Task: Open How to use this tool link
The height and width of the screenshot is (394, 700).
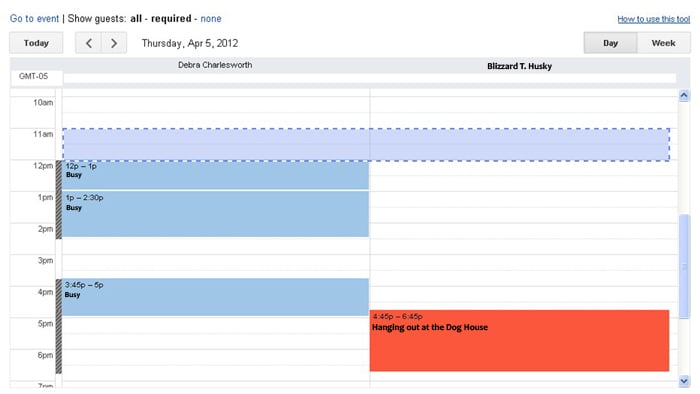Action: point(654,19)
